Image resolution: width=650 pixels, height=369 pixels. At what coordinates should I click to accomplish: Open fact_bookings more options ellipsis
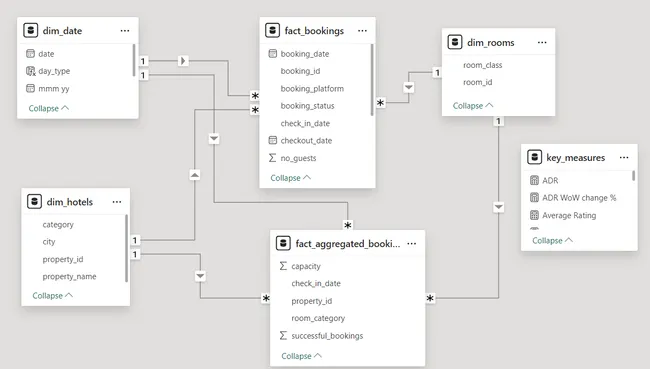(362, 31)
